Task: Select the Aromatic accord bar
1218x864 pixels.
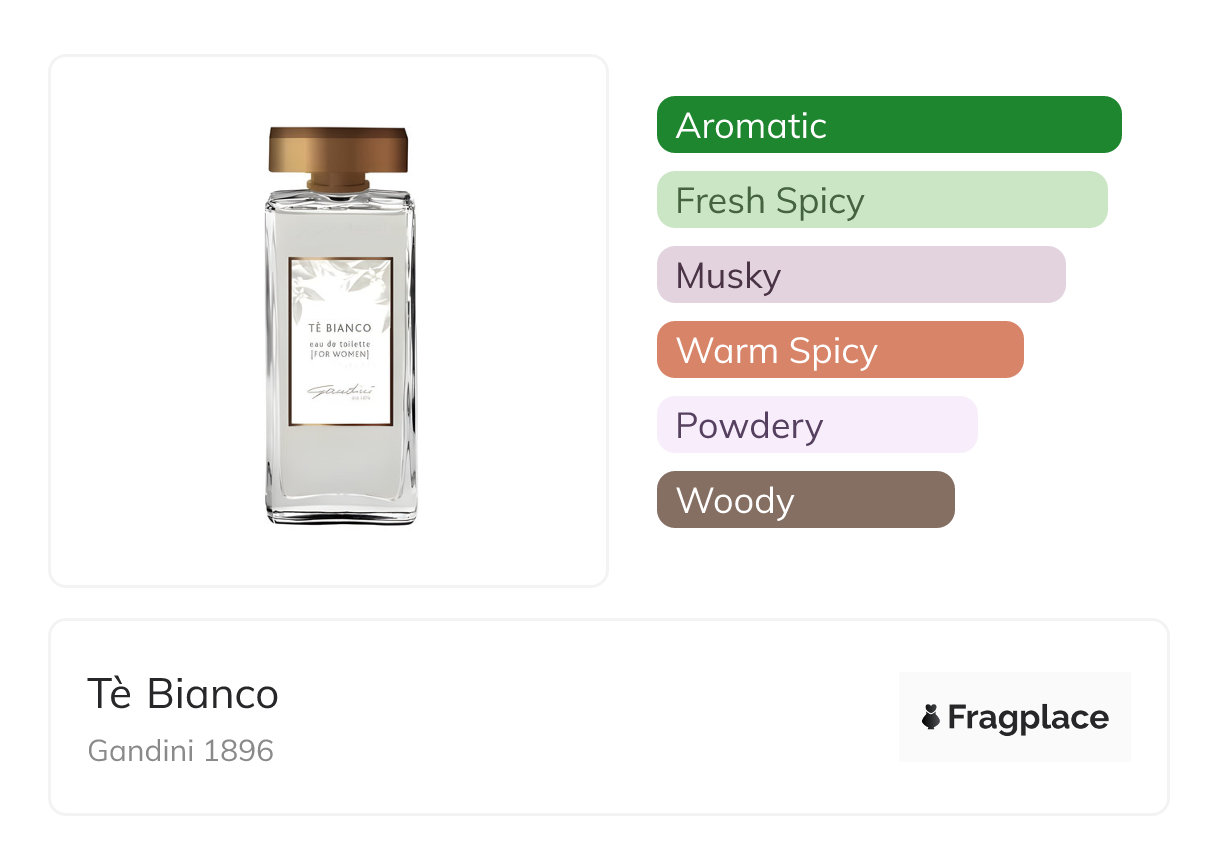Action: point(888,125)
